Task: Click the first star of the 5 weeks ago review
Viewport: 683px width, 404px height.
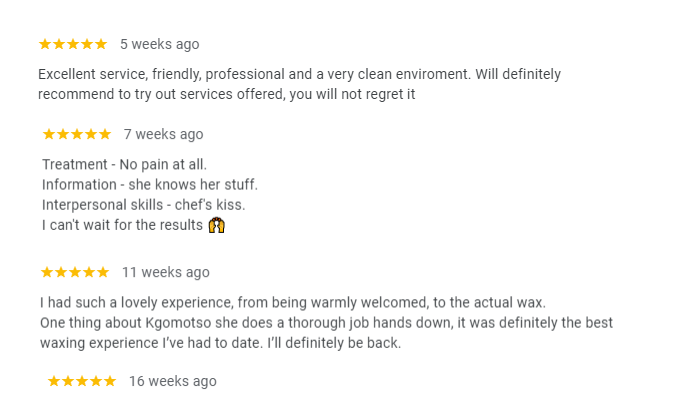Action: (x=45, y=44)
